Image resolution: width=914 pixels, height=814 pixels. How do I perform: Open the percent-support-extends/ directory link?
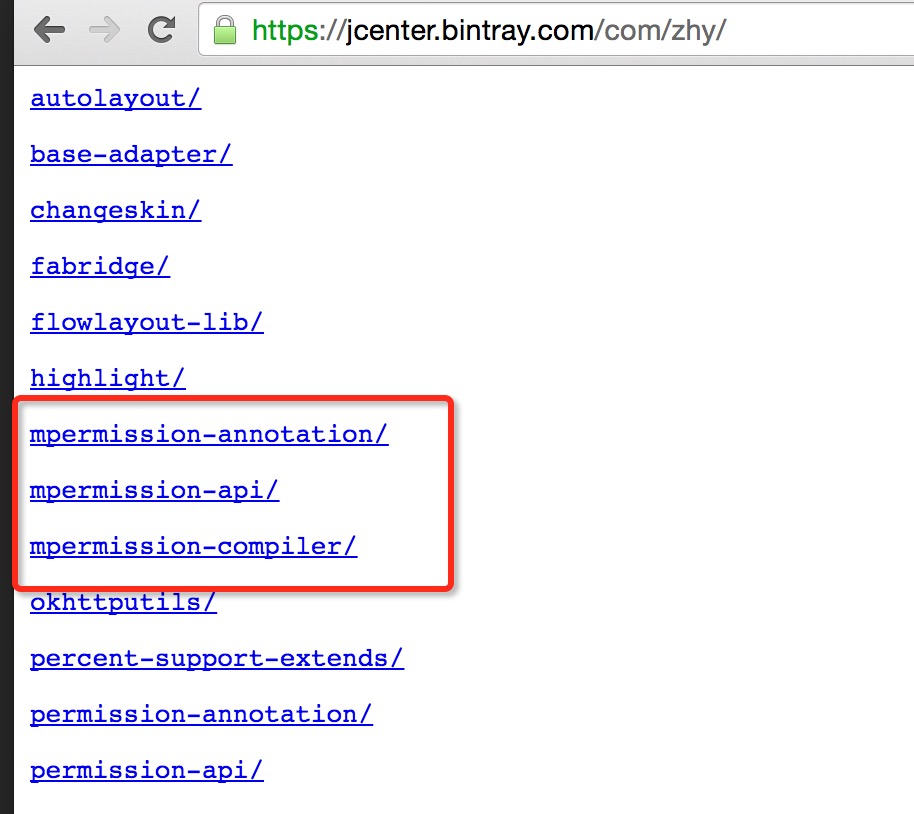pos(217,658)
